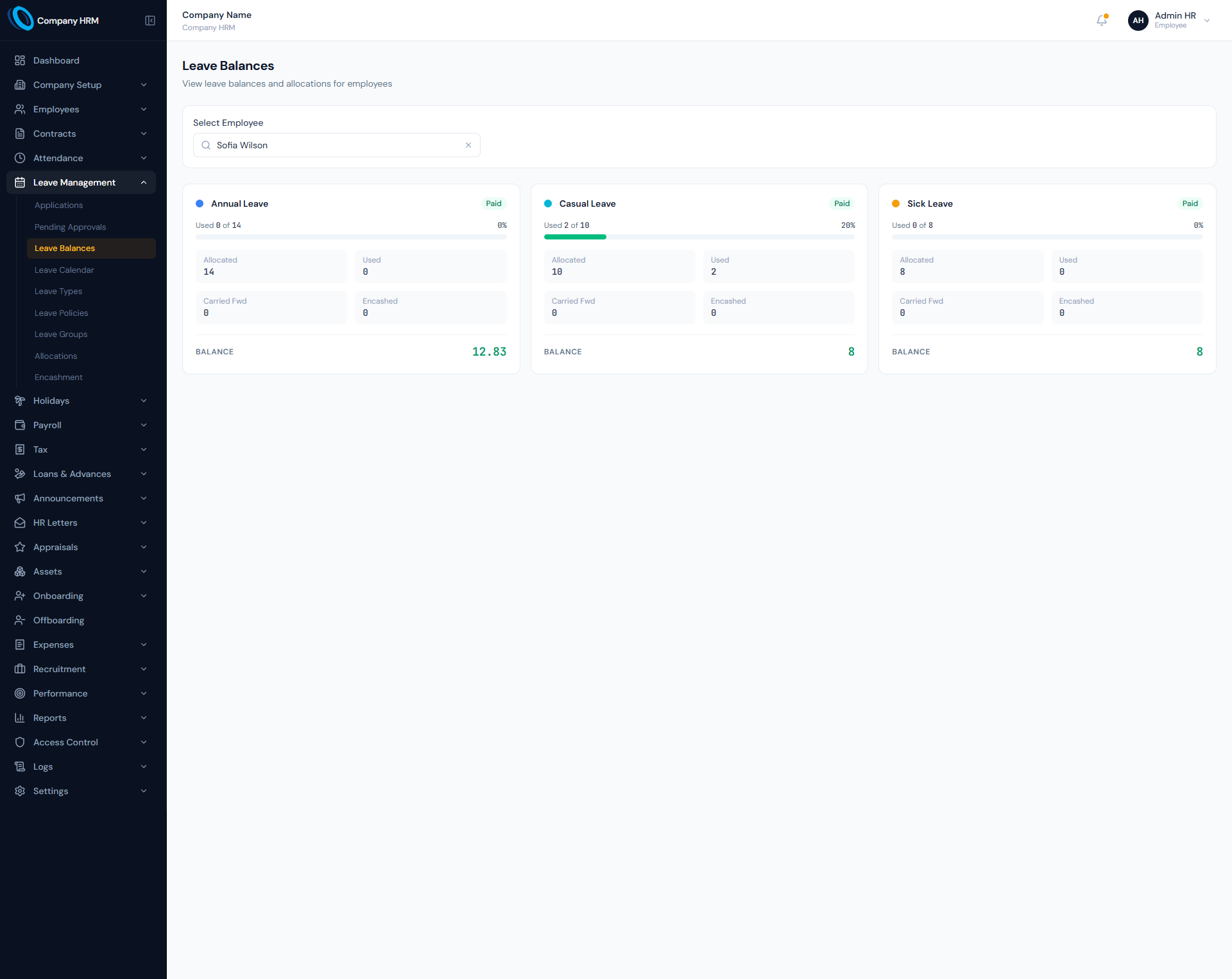This screenshot has height=979, width=1232.
Task: Click the Onboarding user-plus icon
Action: pos(20,596)
